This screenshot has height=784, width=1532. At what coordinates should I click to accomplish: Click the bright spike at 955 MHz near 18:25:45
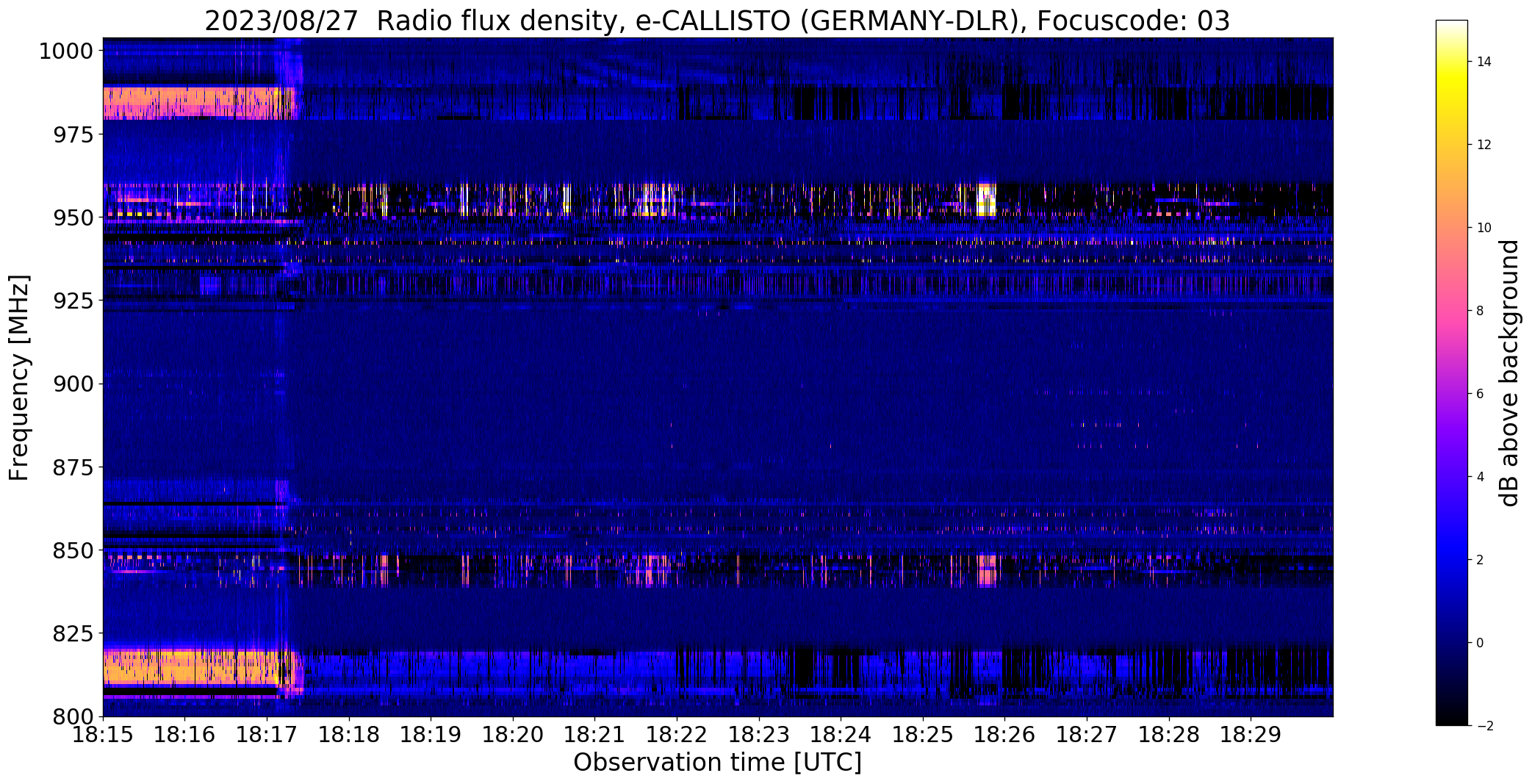pyautogui.click(x=987, y=199)
